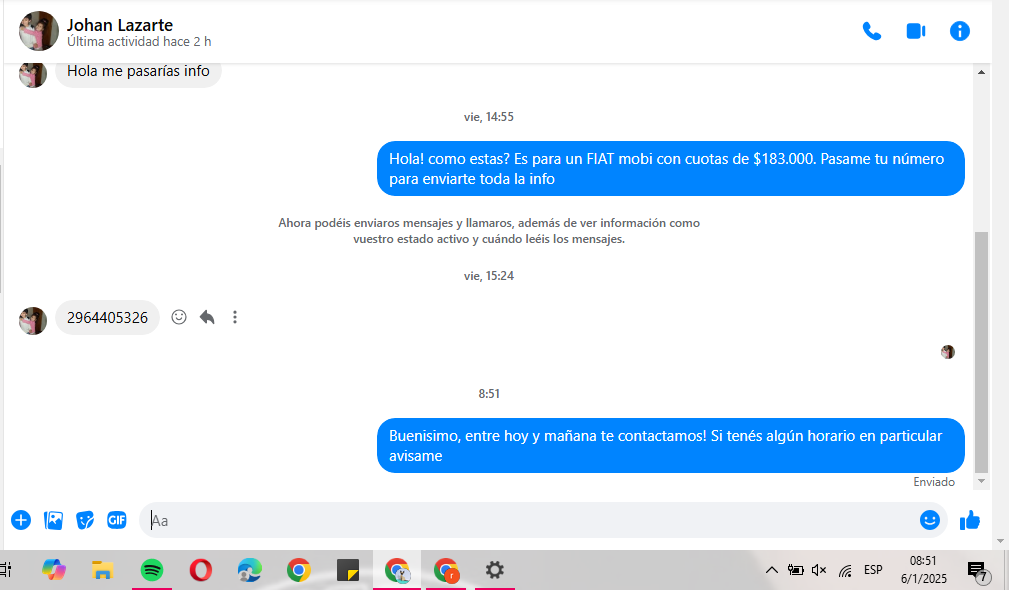
Task: Click the 'vie, 15:24' timestamp
Action: [x=488, y=276]
